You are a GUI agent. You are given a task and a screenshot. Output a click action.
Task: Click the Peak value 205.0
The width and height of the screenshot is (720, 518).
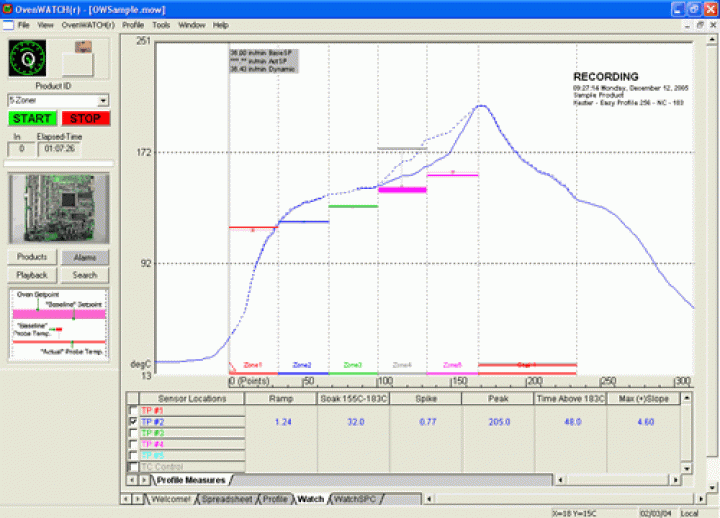pos(499,422)
